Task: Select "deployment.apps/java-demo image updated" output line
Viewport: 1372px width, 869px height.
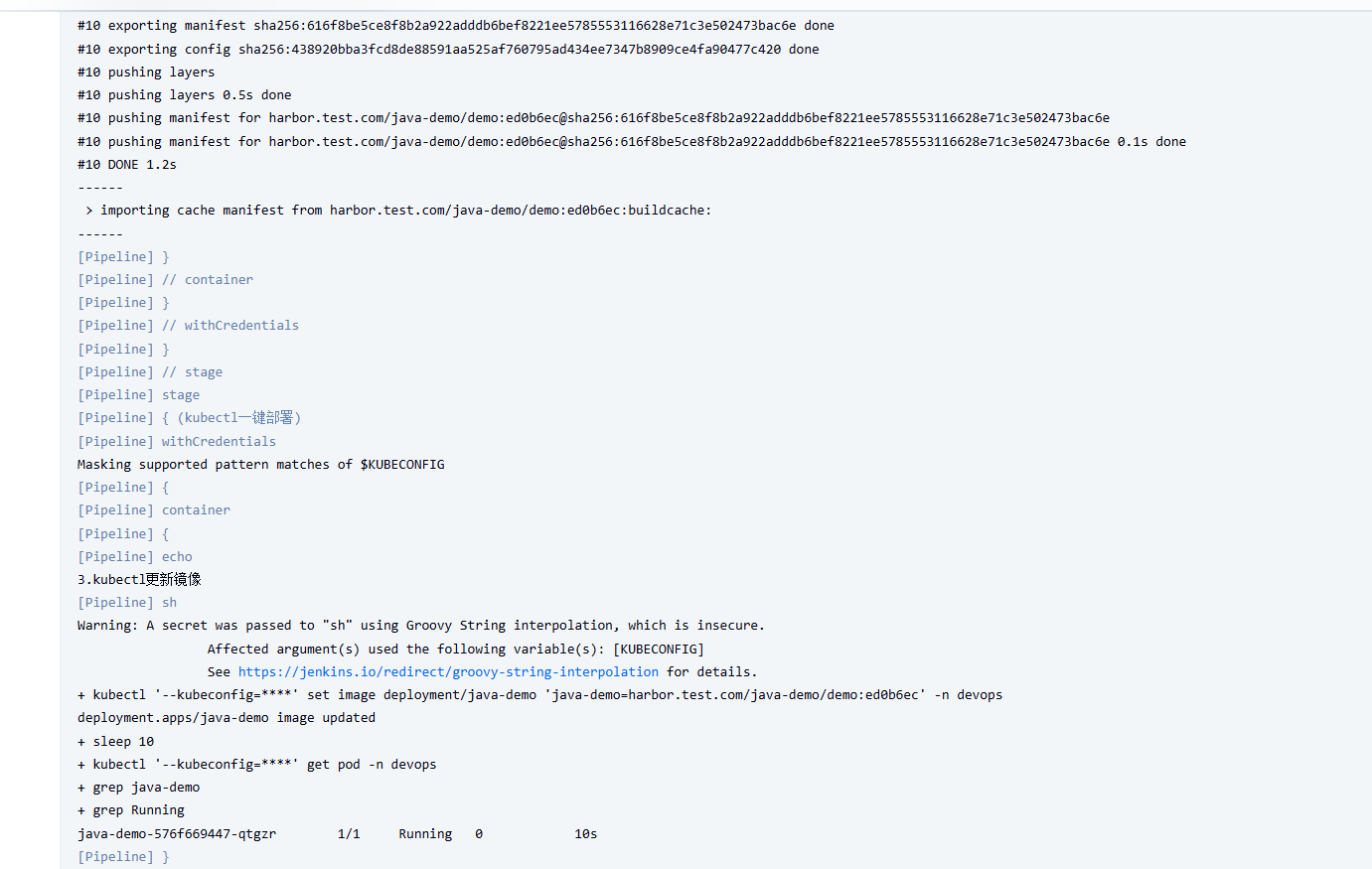Action: pos(227,718)
